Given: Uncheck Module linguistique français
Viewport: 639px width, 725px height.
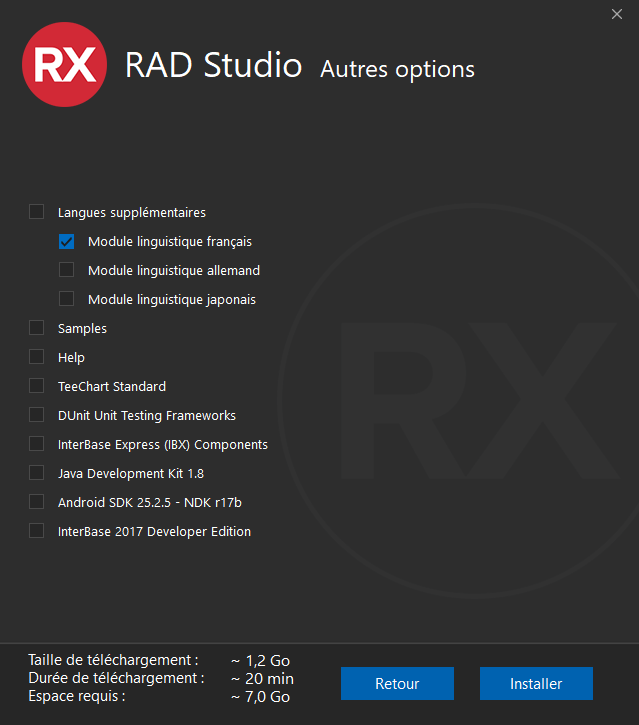Looking at the screenshot, I should [x=67, y=241].
